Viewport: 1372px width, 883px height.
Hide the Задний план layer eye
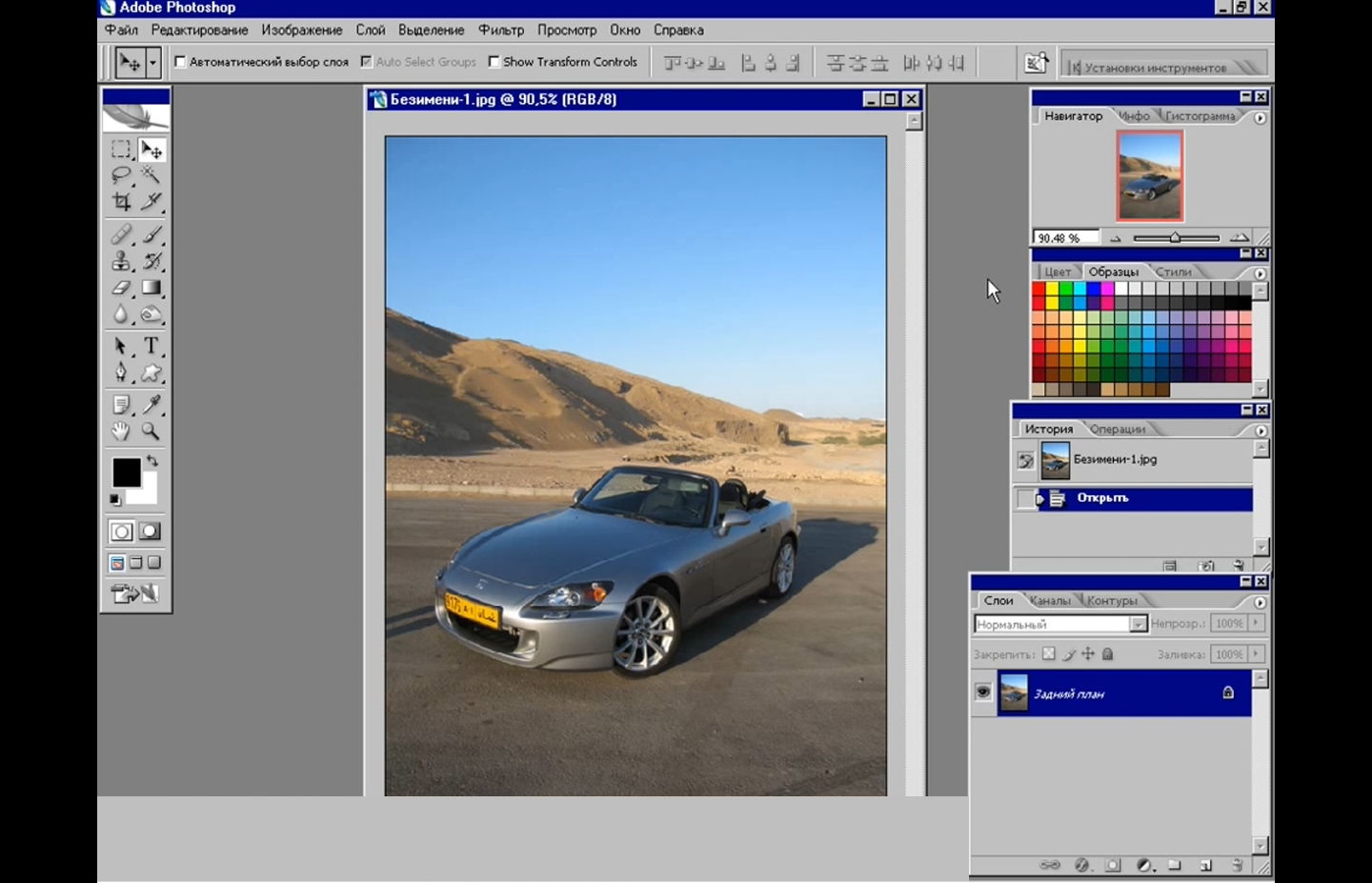(983, 692)
